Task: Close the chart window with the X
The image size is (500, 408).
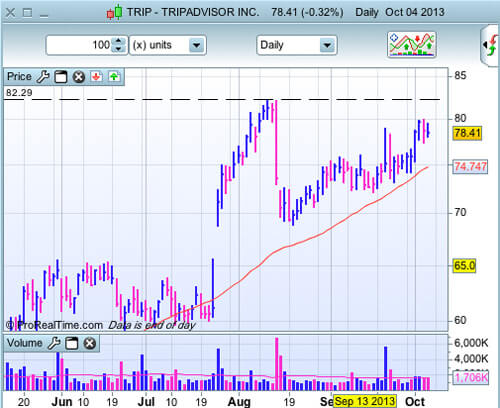Action: point(10,13)
